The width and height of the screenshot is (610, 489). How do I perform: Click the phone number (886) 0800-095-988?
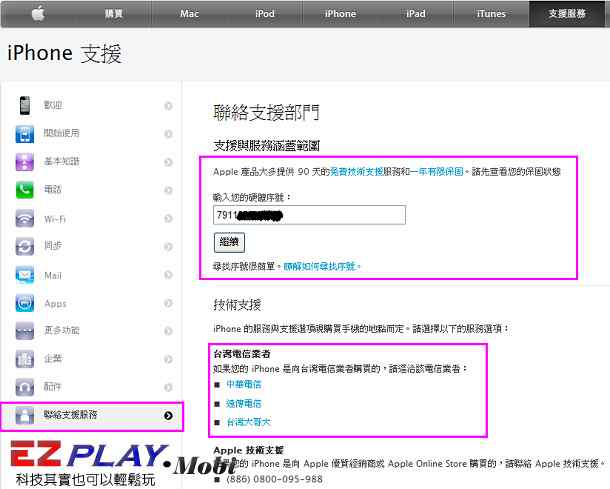pyautogui.click(x=274, y=479)
